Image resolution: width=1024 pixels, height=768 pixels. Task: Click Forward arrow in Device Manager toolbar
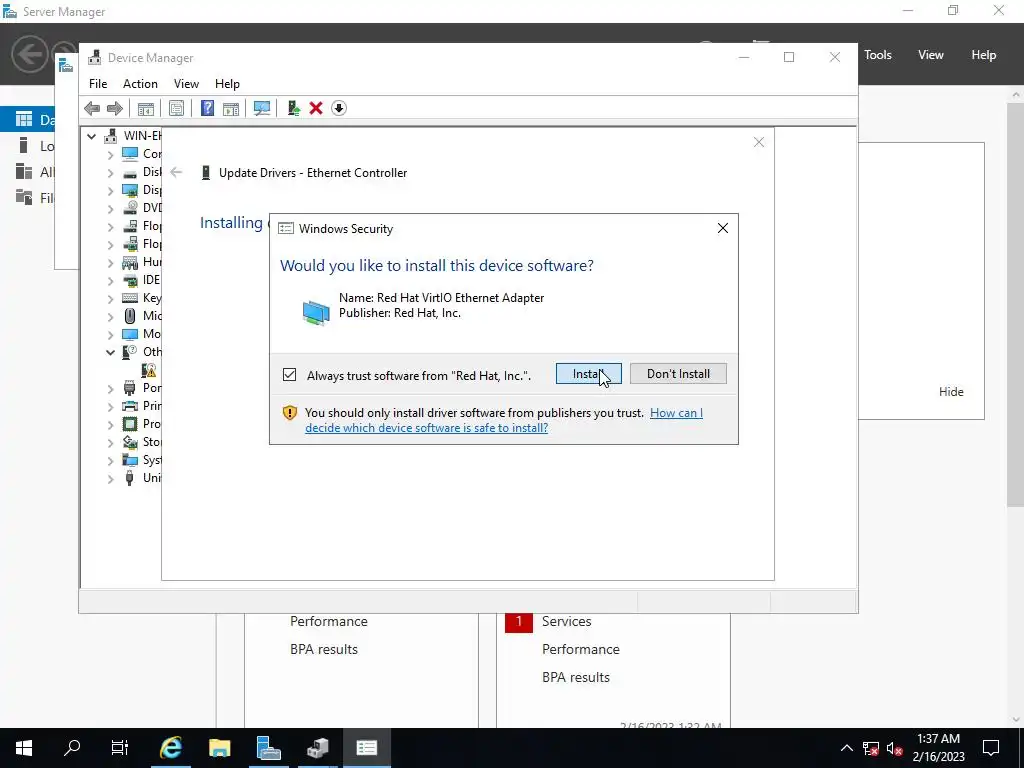[115, 108]
